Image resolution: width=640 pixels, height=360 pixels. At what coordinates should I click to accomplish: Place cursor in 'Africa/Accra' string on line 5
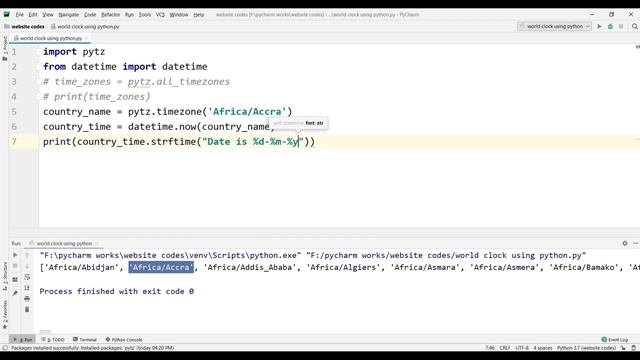pyautogui.click(x=247, y=112)
